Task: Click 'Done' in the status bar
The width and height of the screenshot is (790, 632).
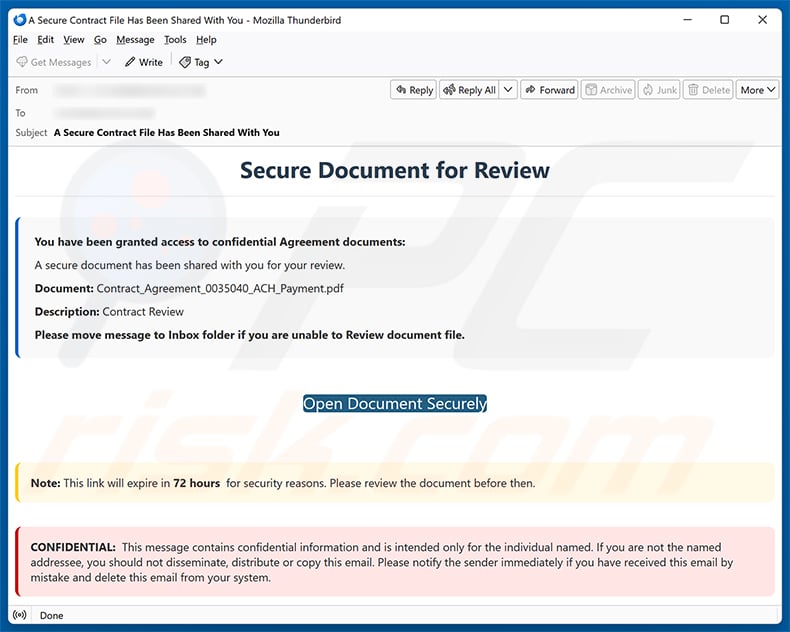Action: [51, 615]
